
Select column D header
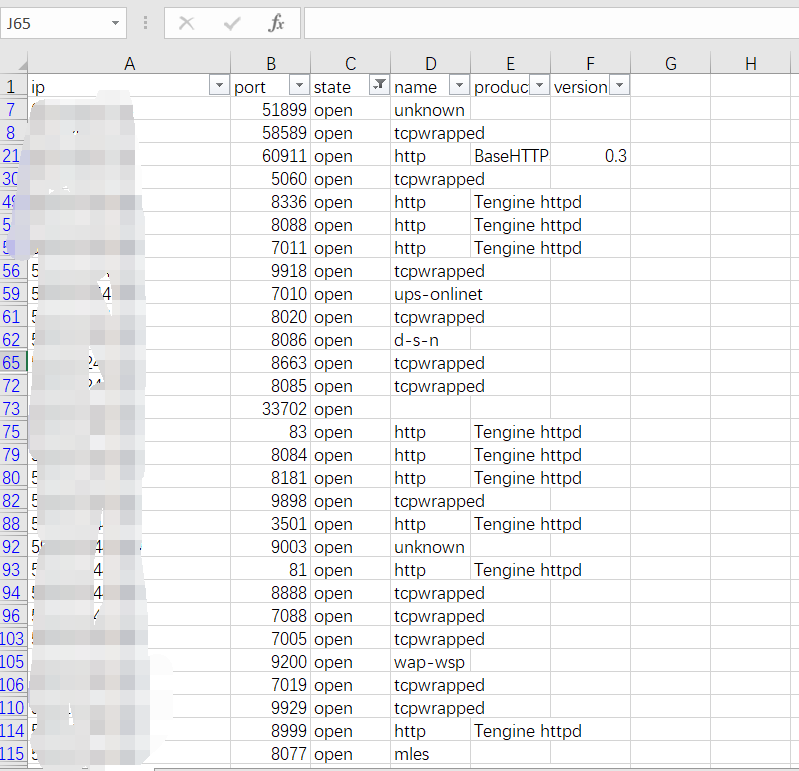[431, 64]
